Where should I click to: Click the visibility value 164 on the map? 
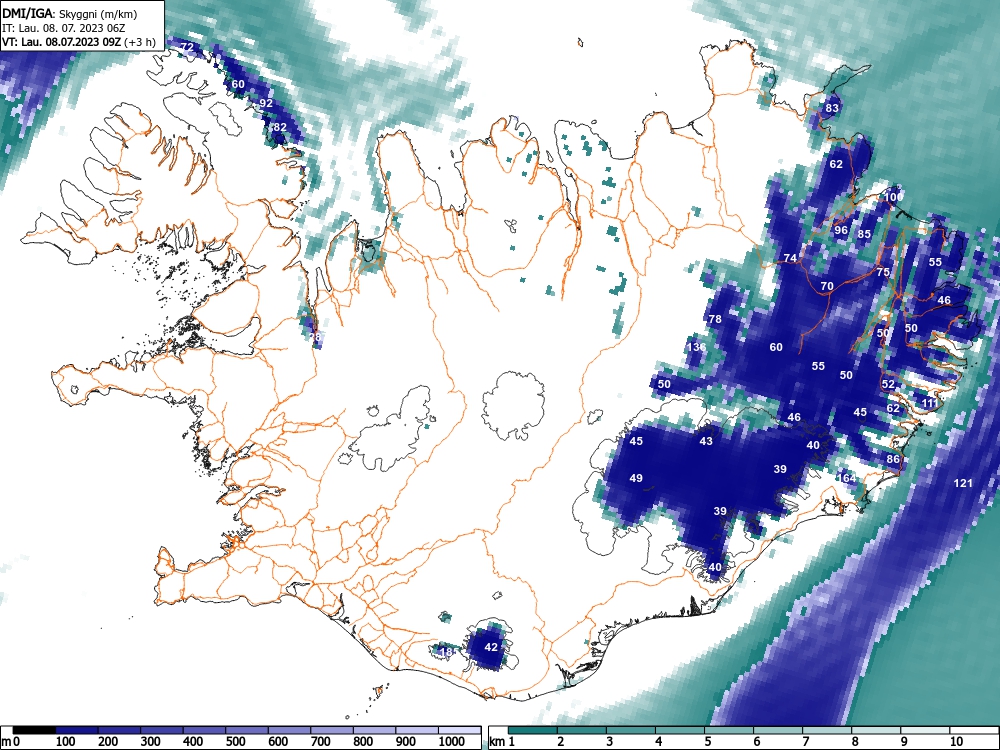846,478
